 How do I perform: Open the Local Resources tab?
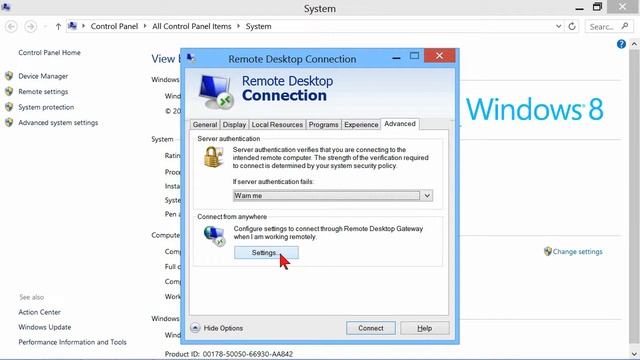(277, 124)
